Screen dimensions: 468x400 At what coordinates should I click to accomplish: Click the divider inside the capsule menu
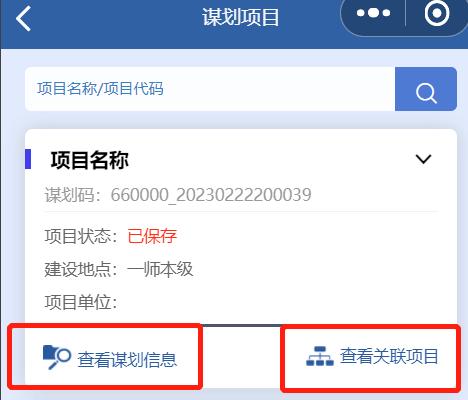click(x=405, y=13)
